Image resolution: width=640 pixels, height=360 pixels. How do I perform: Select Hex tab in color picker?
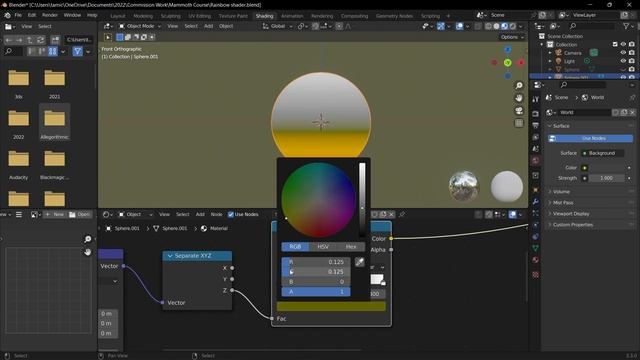point(351,247)
